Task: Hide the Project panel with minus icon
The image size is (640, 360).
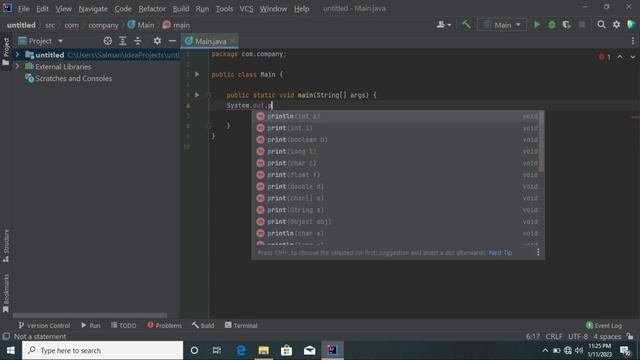Action: point(172,41)
